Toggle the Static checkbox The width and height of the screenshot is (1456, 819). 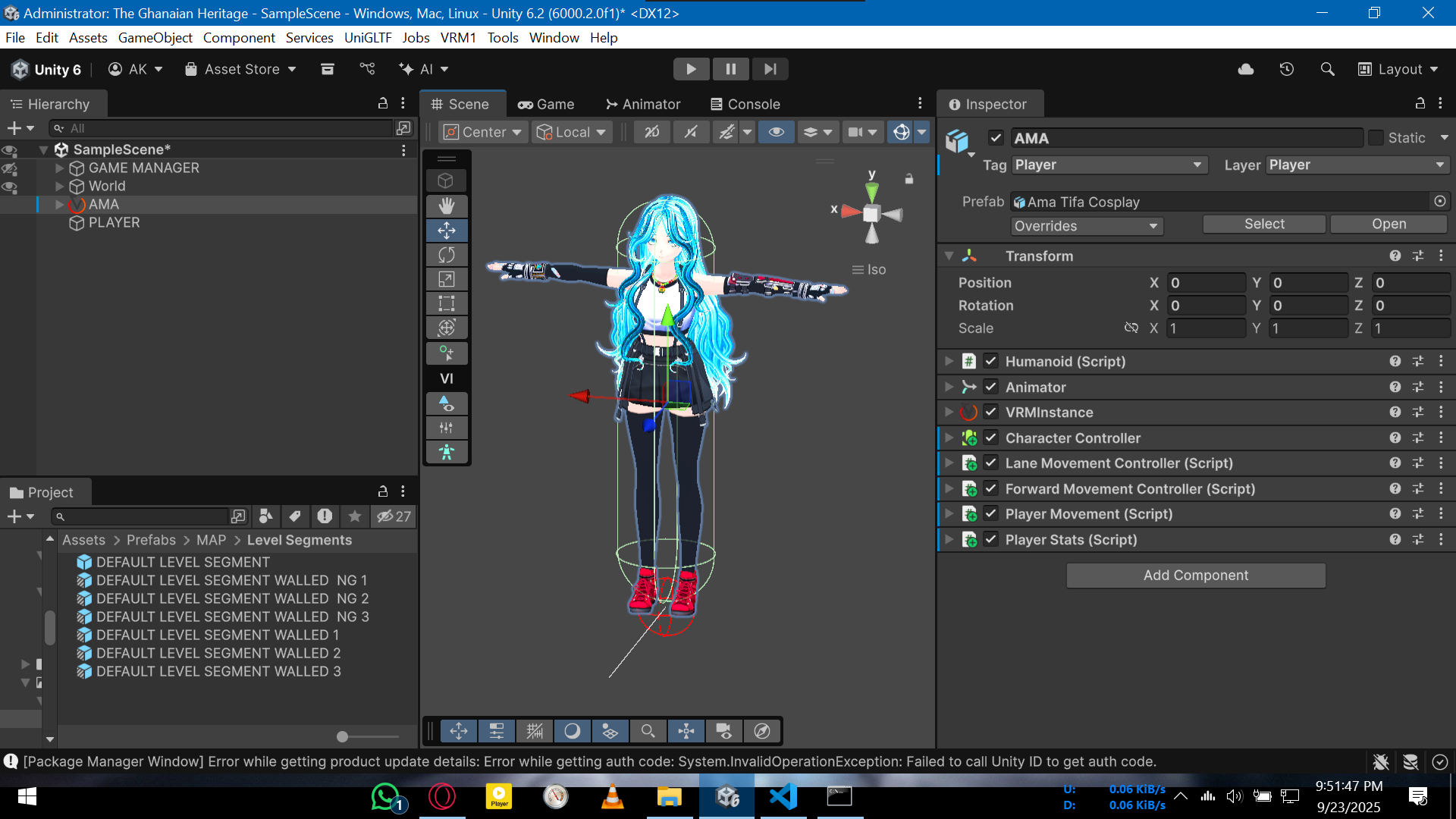[x=1376, y=138]
